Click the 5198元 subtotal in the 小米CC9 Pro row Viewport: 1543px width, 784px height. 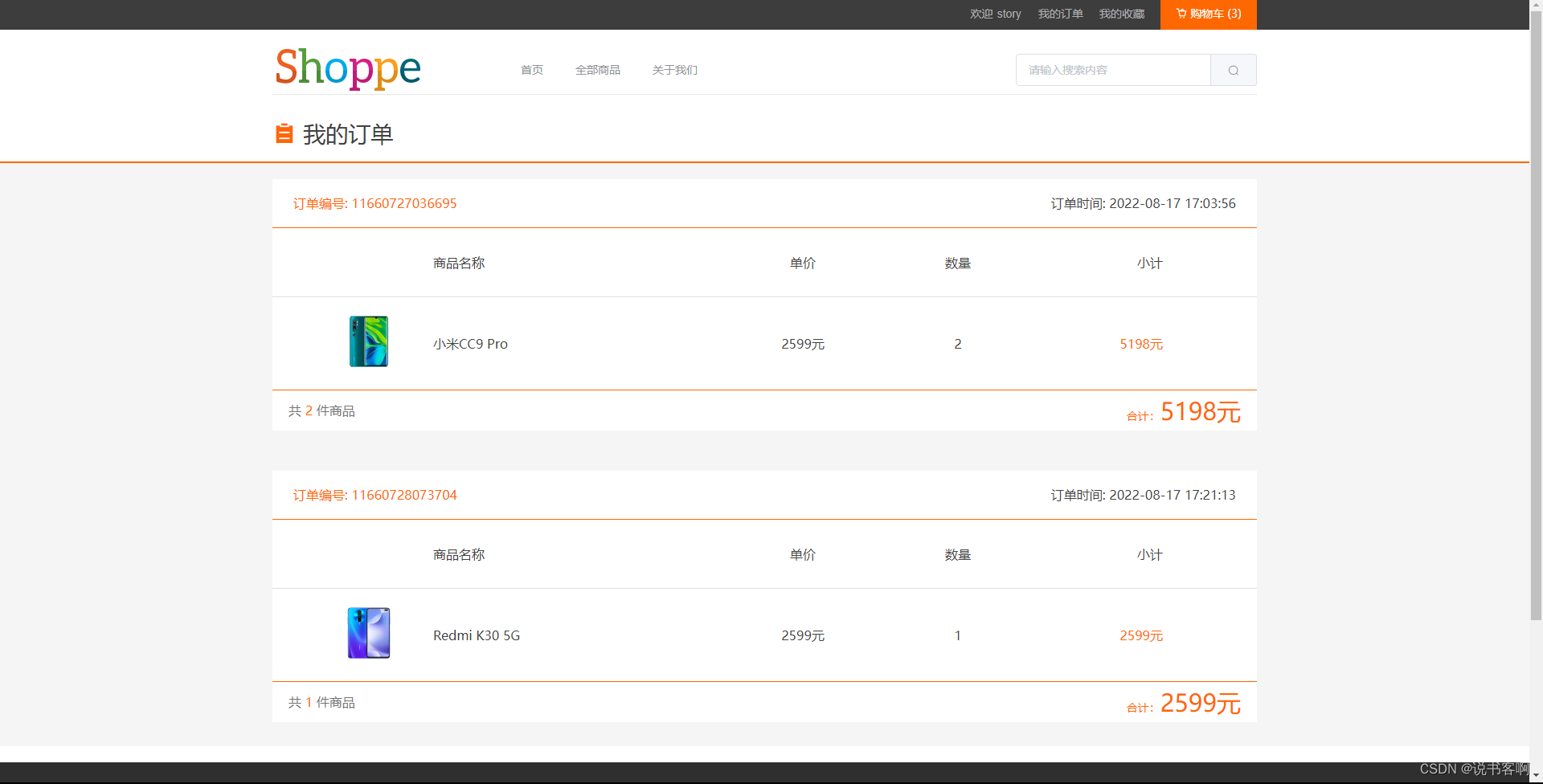tap(1141, 344)
